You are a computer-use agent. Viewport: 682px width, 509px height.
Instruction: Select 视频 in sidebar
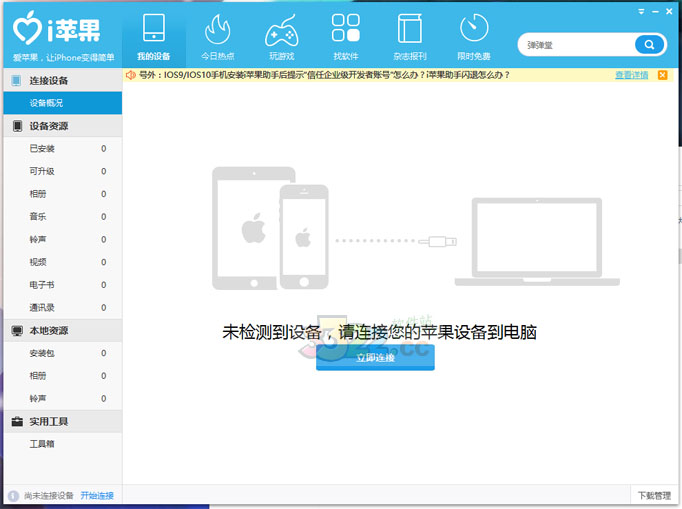click(63, 262)
